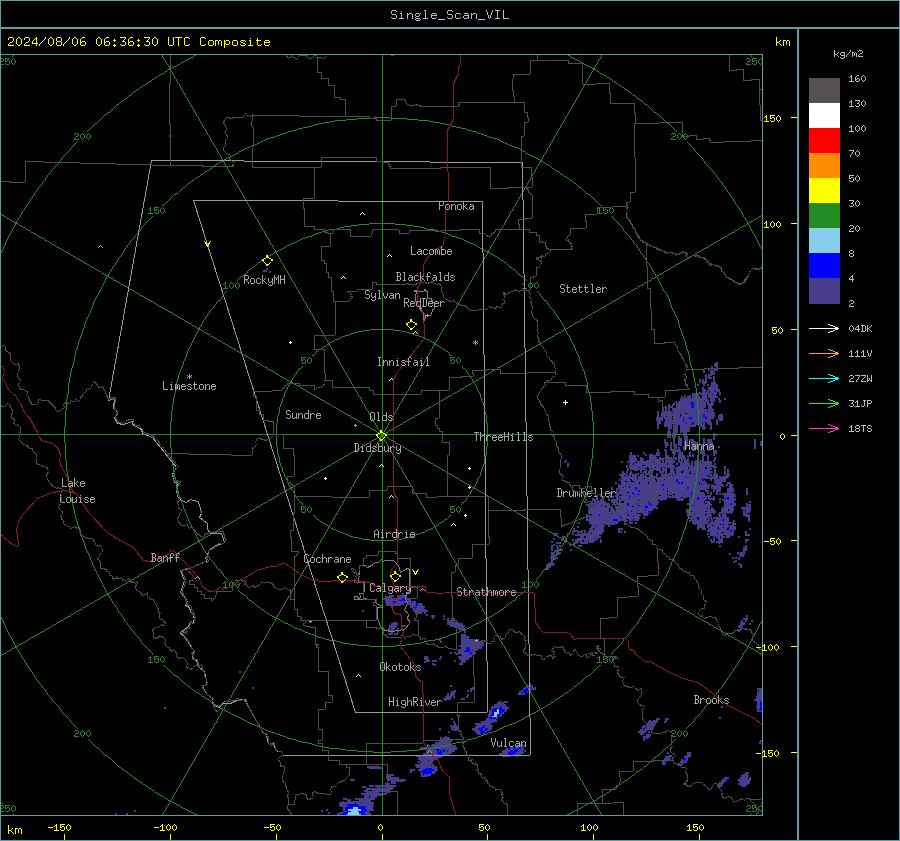Click the asterisk marker east of Innisfail
Image resolution: width=900 pixels, height=841 pixels.
click(x=475, y=343)
